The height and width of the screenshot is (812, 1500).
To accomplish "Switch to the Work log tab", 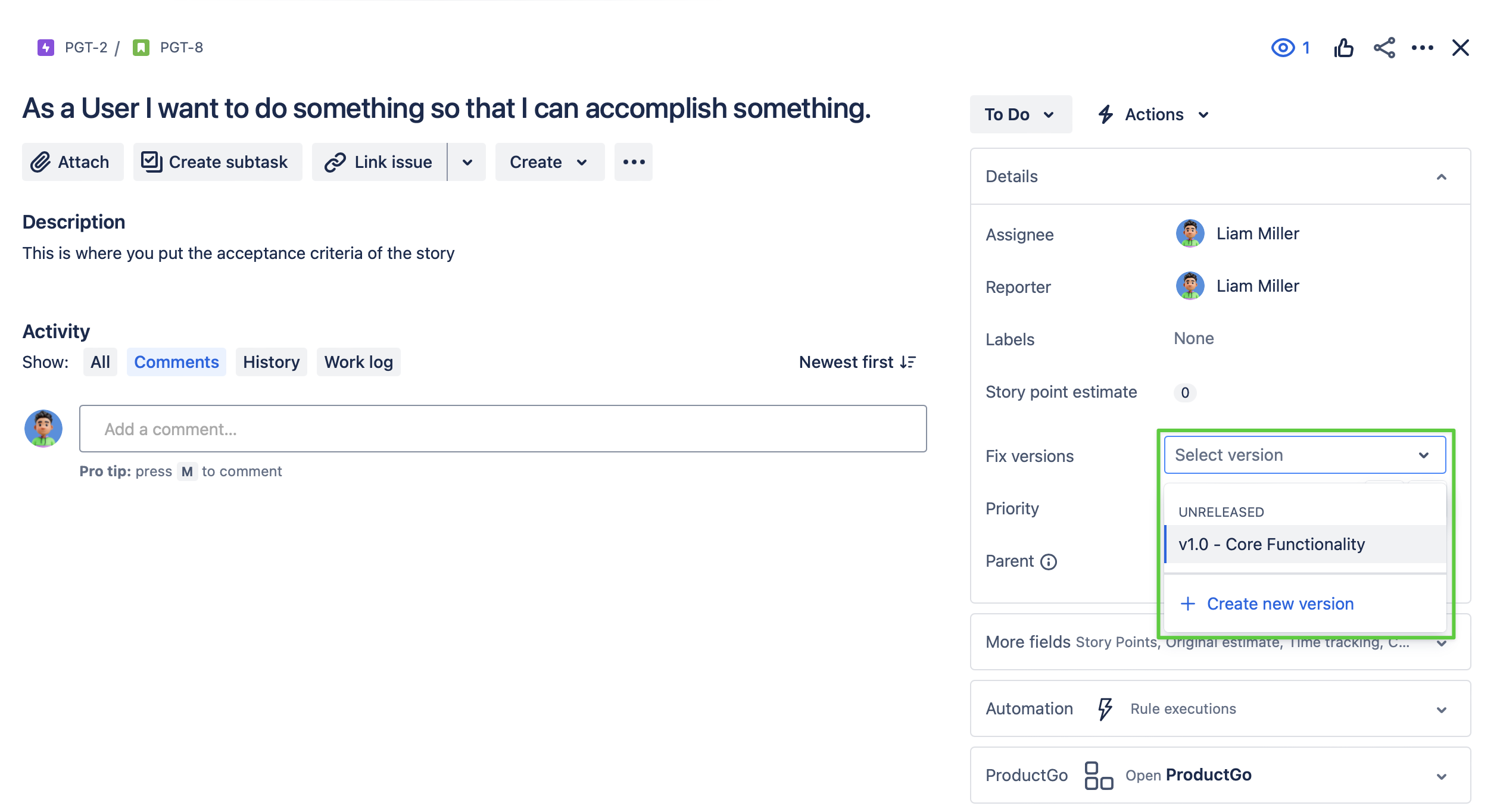I will (x=358, y=362).
